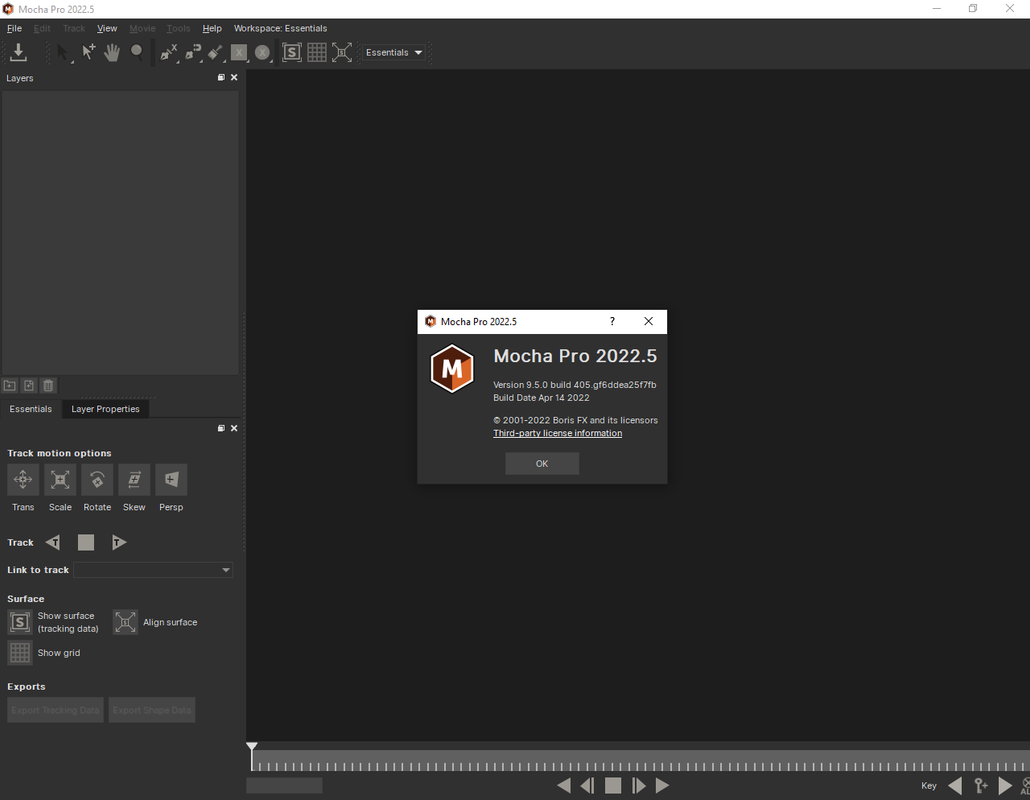Viewport: 1030px width, 800px height.
Task: Switch to the Layer Properties tab
Action: [105, 409]
